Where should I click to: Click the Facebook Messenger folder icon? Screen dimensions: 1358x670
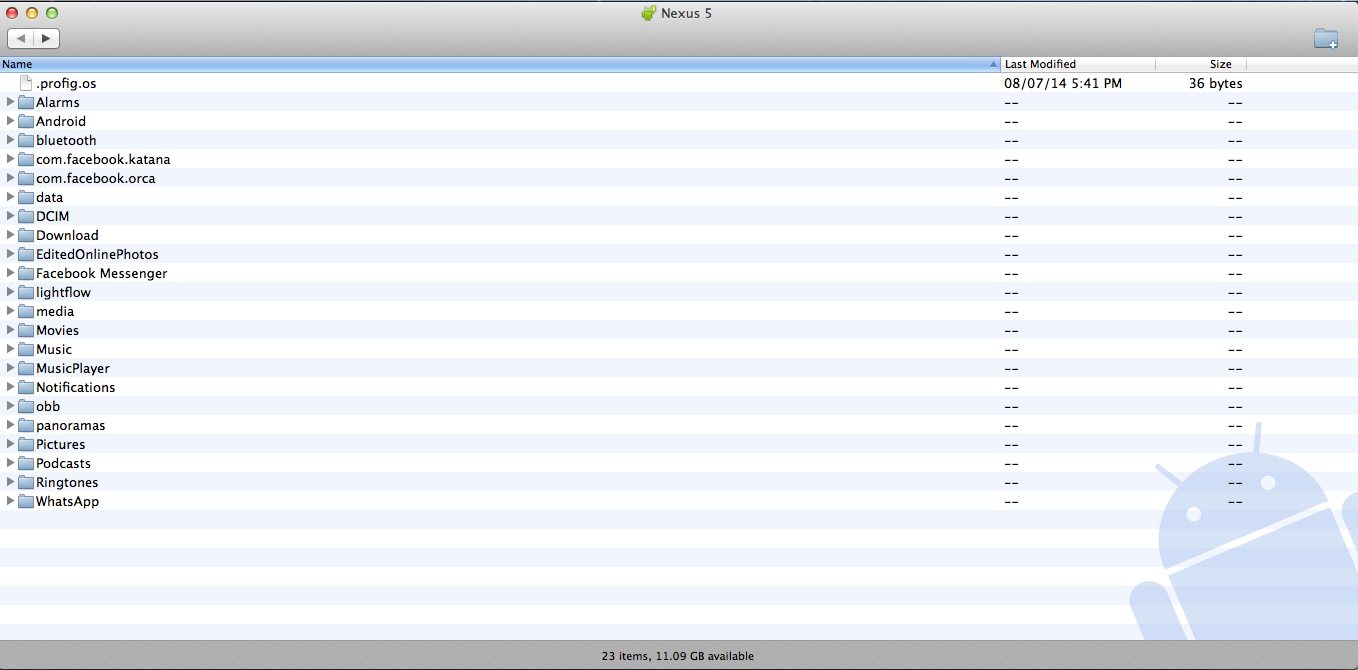point(26,273)
